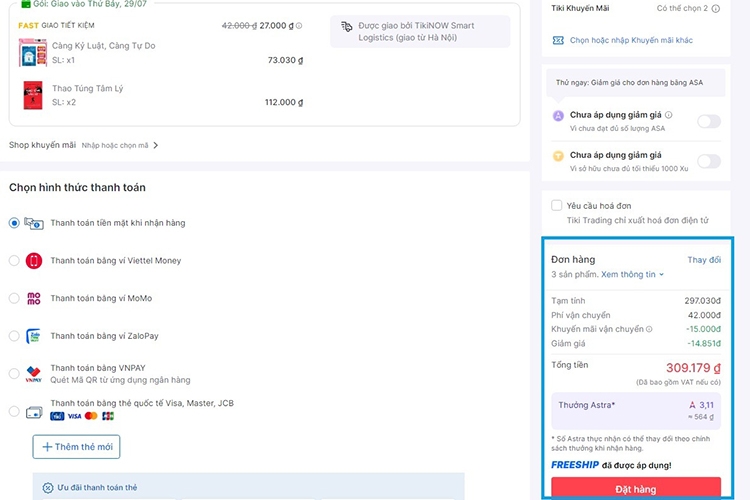The height and width of the screenshot is (500, 750).
Task: Select cash on delivery payment radio button
Action: pyautogui.click(x=14, y=223)
